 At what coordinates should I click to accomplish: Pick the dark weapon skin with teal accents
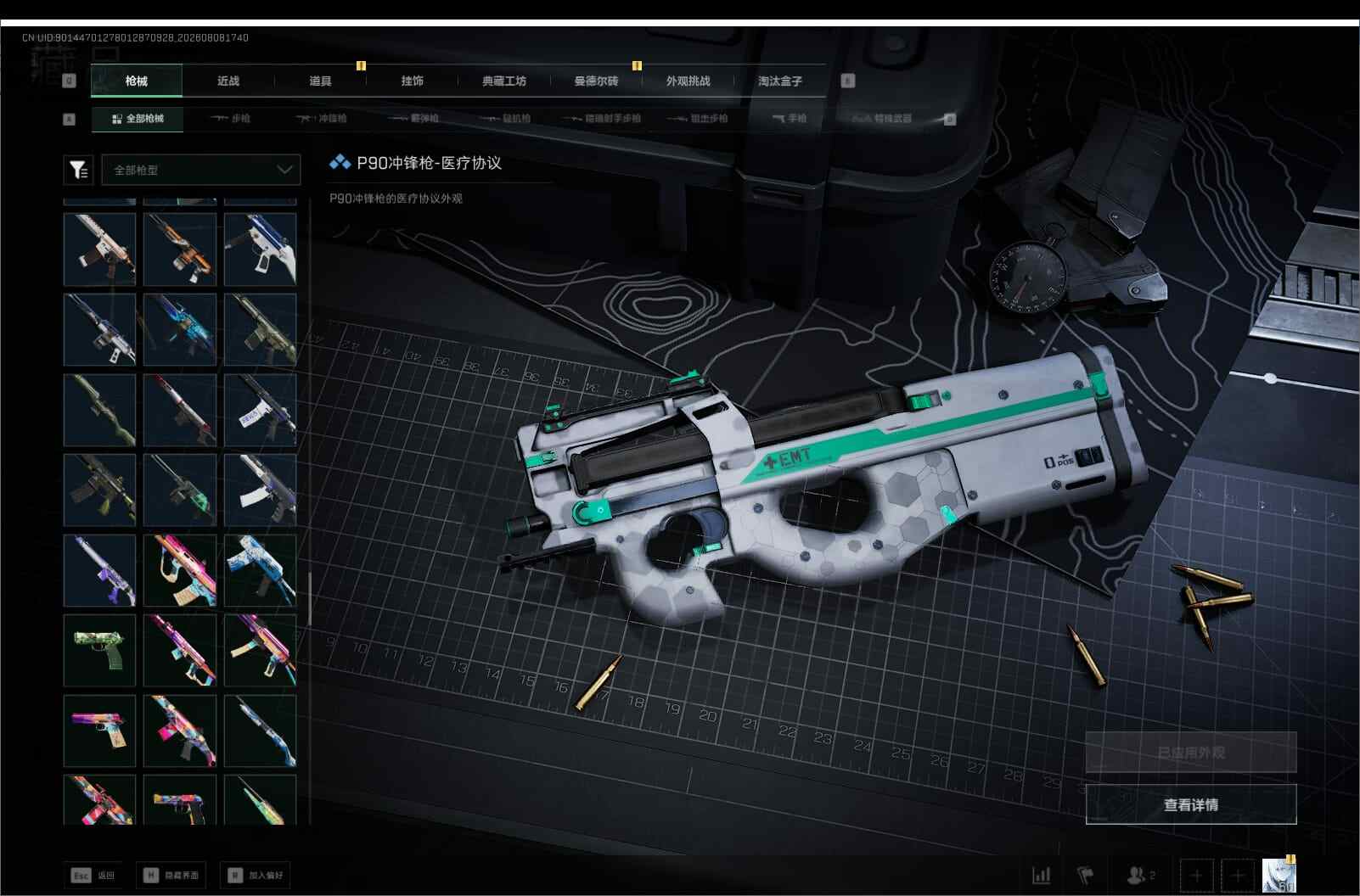pyautogui.click(x=180, y=490)
